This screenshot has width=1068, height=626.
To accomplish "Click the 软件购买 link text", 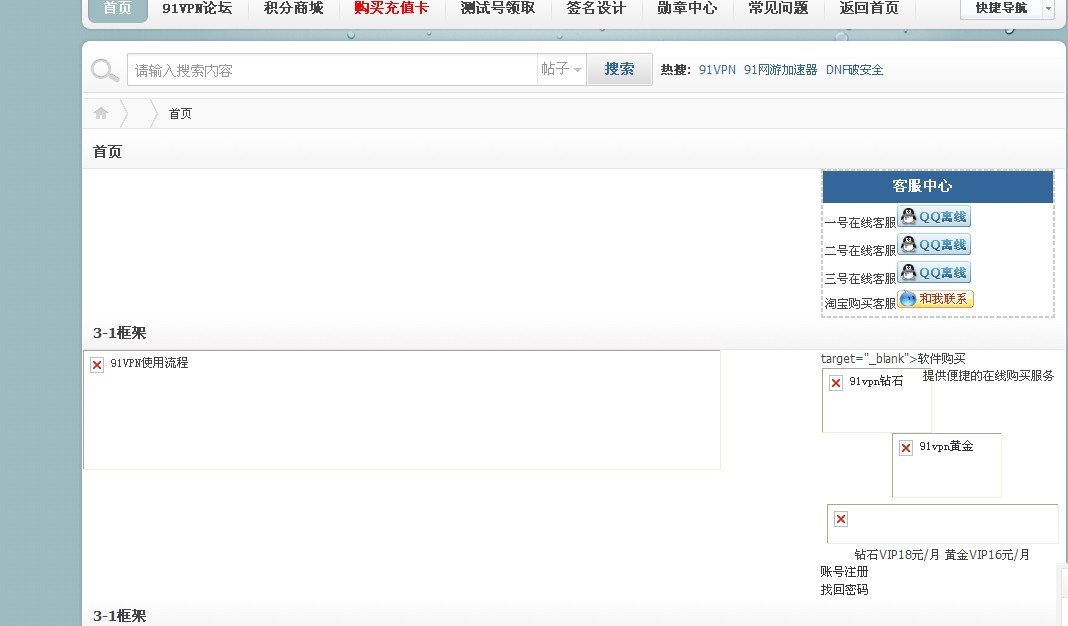I will [942, 358].
